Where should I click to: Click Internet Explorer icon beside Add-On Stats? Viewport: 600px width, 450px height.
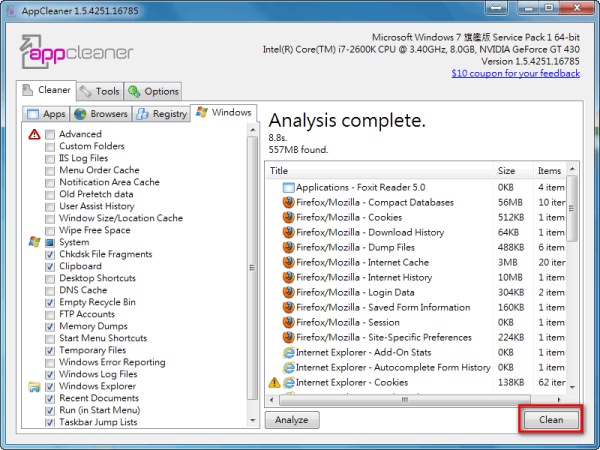click(x=290, y=352)
